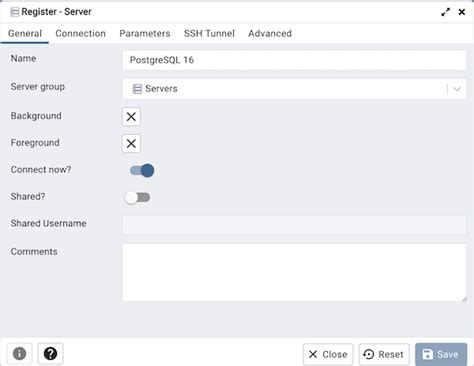Click inside the Comments text area
This screenshot has width=474, height=366.
pyautogui.click(x=294, y=273)
